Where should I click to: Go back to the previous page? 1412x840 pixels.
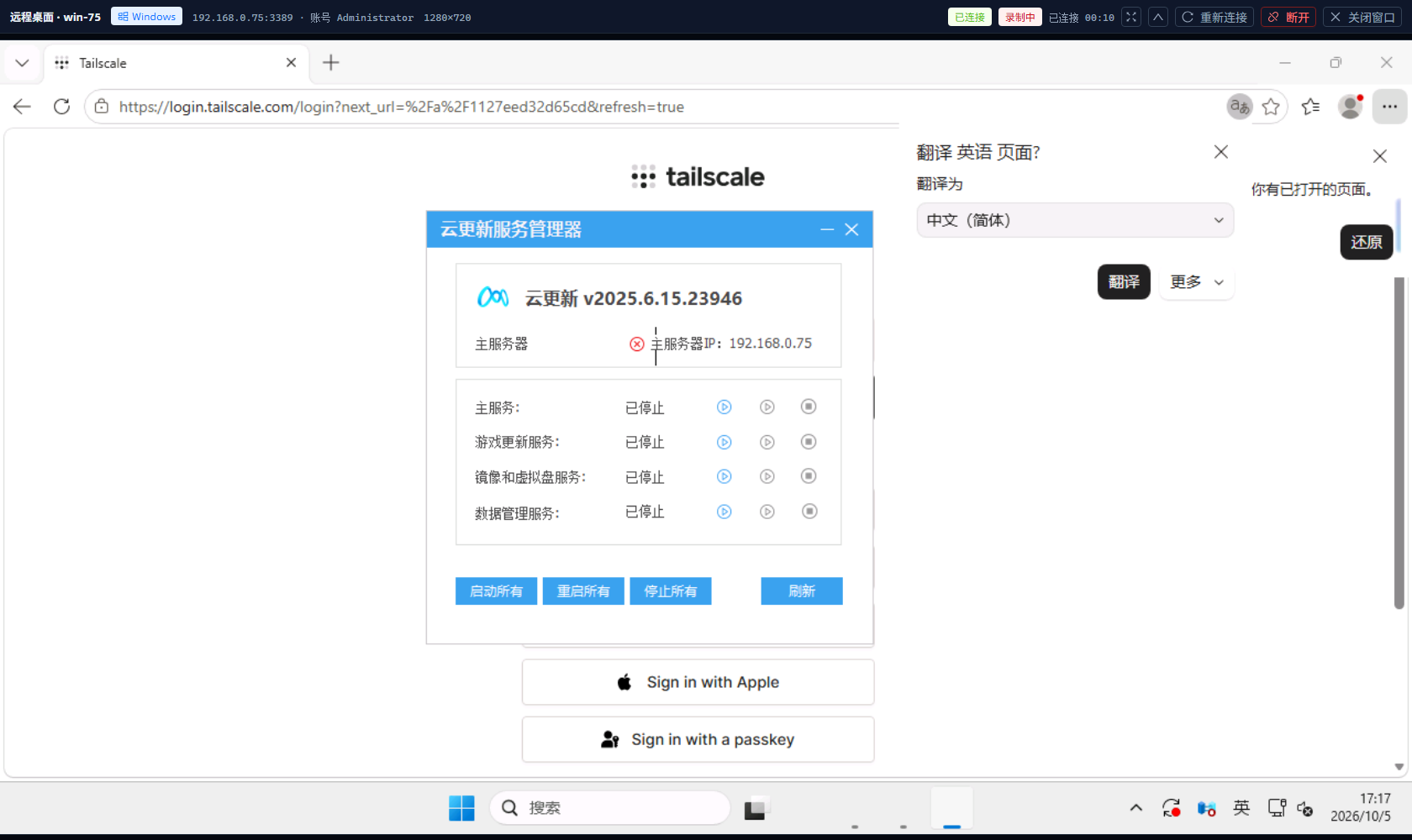point(23,107)
